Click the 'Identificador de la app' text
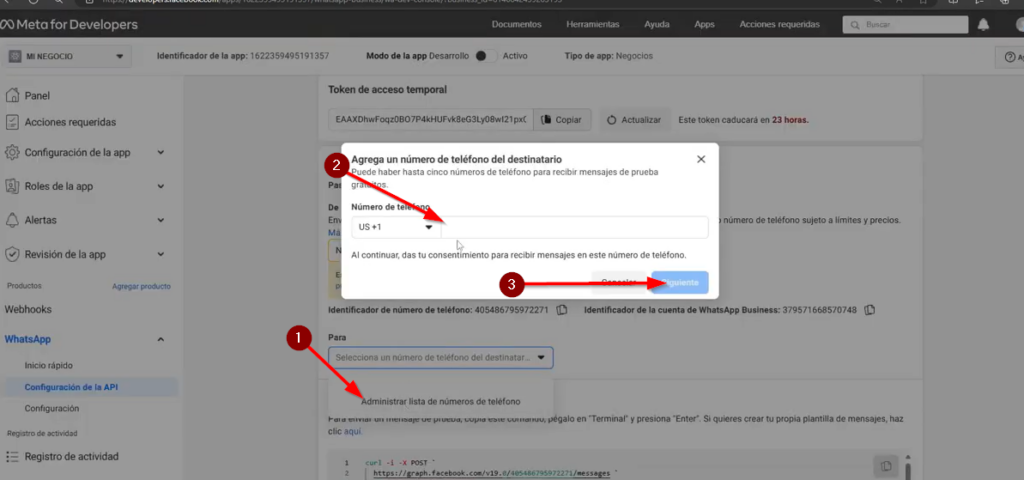 [243, 56]
